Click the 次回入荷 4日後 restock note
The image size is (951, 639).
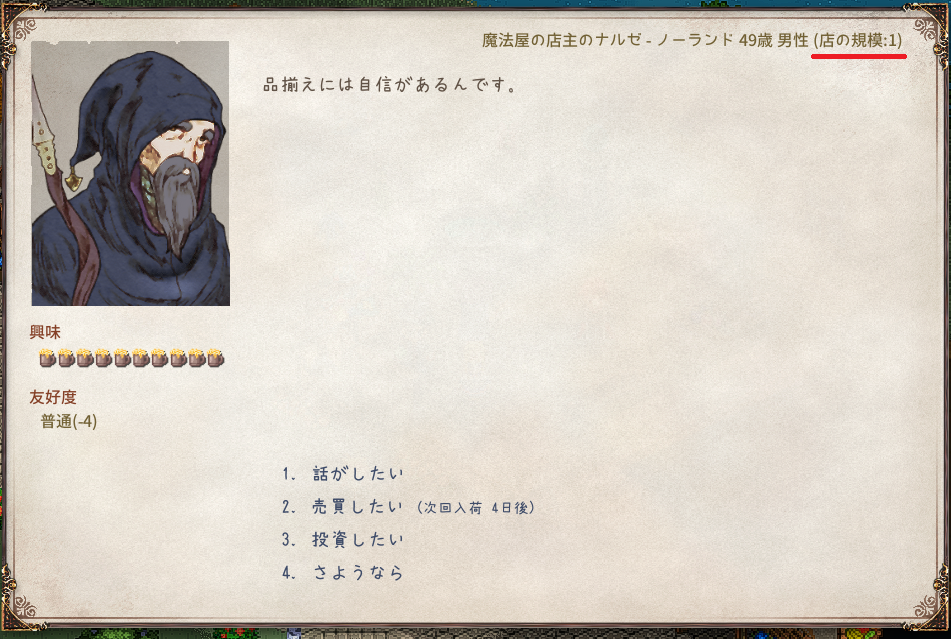point(476,507)
